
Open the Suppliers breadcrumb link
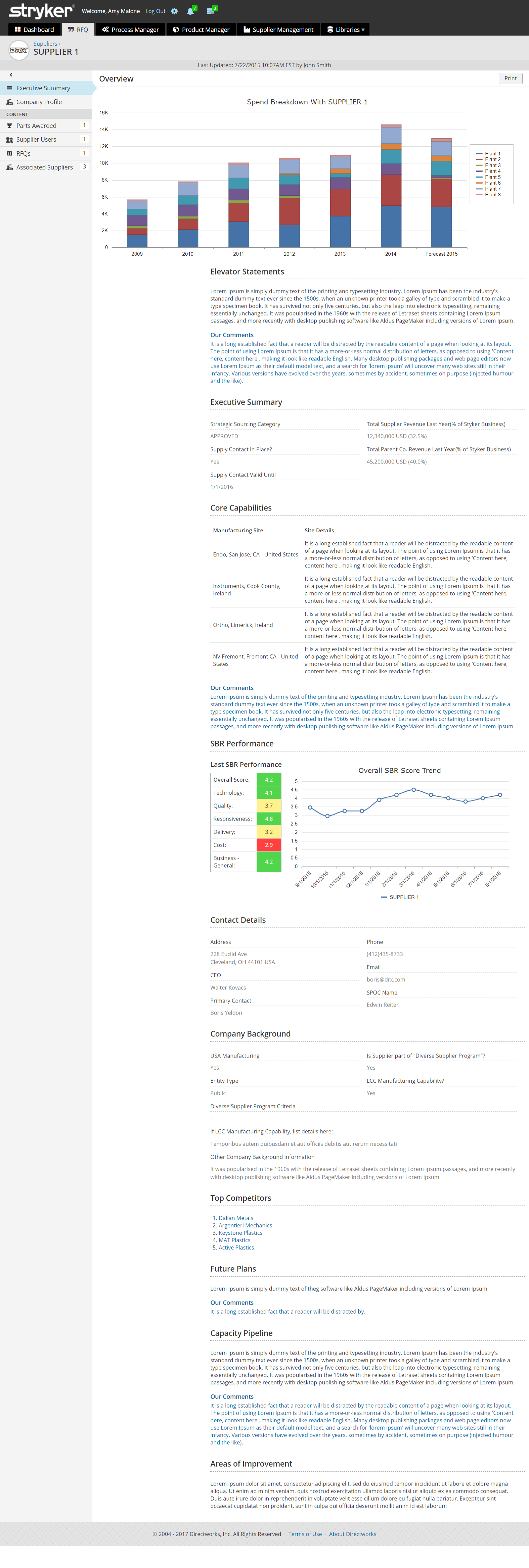(x=45, y=44)
